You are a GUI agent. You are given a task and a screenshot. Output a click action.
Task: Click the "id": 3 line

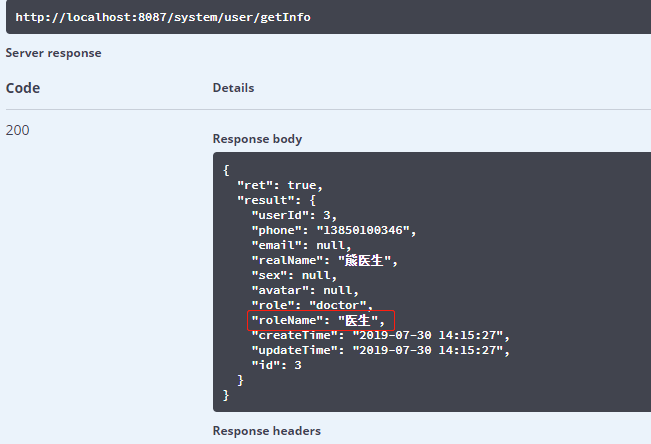[276, 365]
